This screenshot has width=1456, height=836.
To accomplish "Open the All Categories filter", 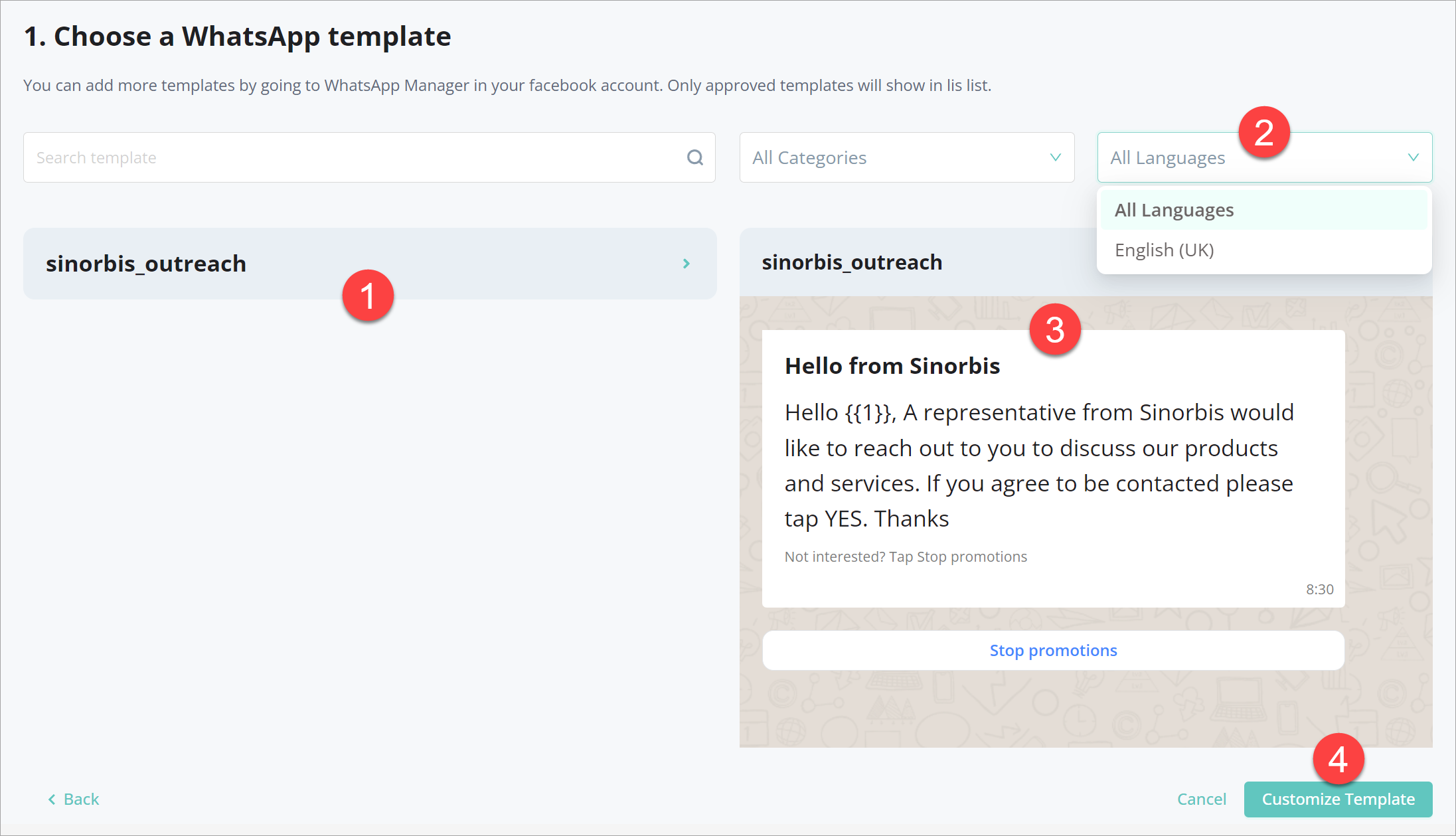I will click(906, 157).
